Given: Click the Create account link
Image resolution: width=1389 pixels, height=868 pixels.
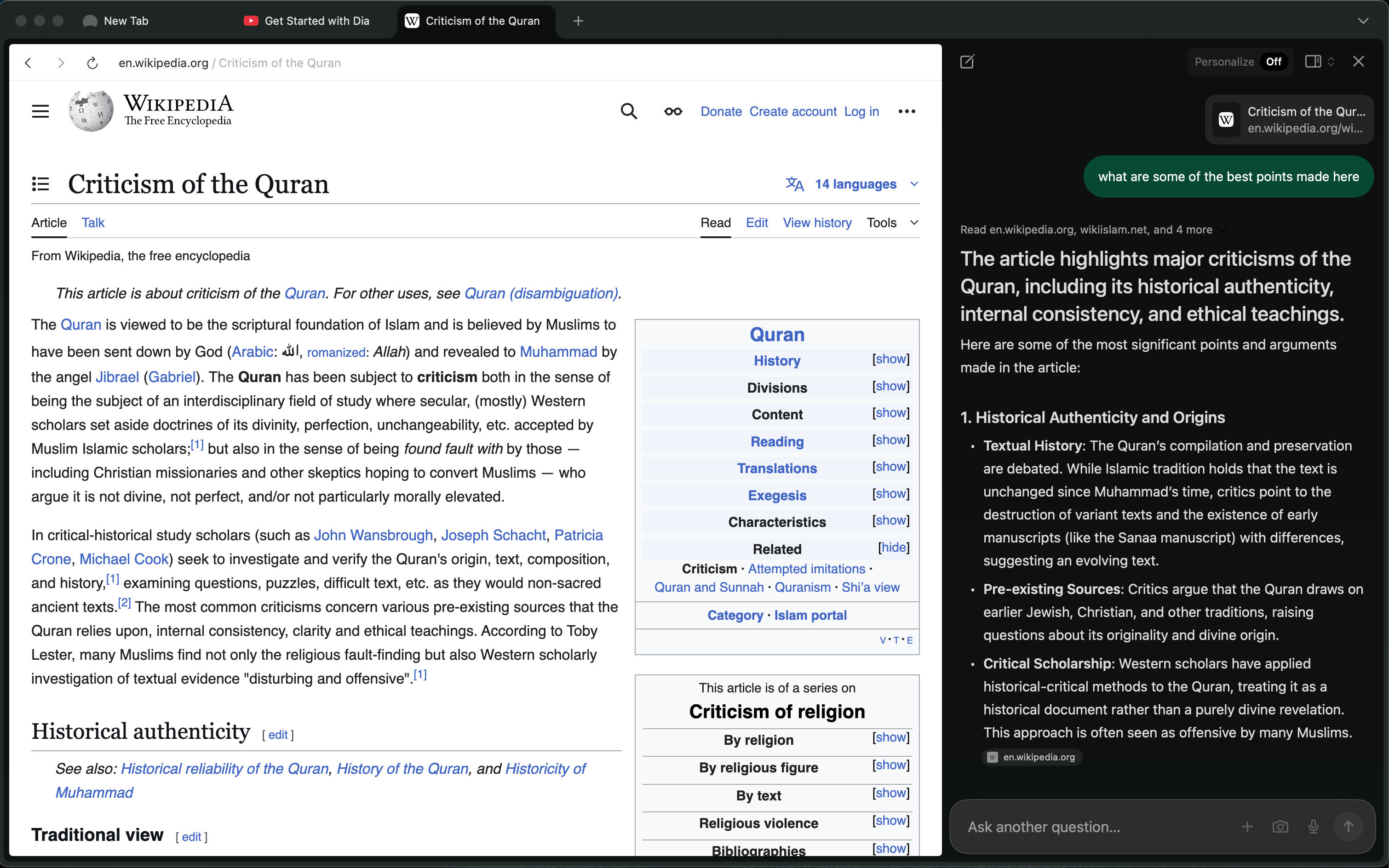Looking at the screenshot, I should [793, 111].
